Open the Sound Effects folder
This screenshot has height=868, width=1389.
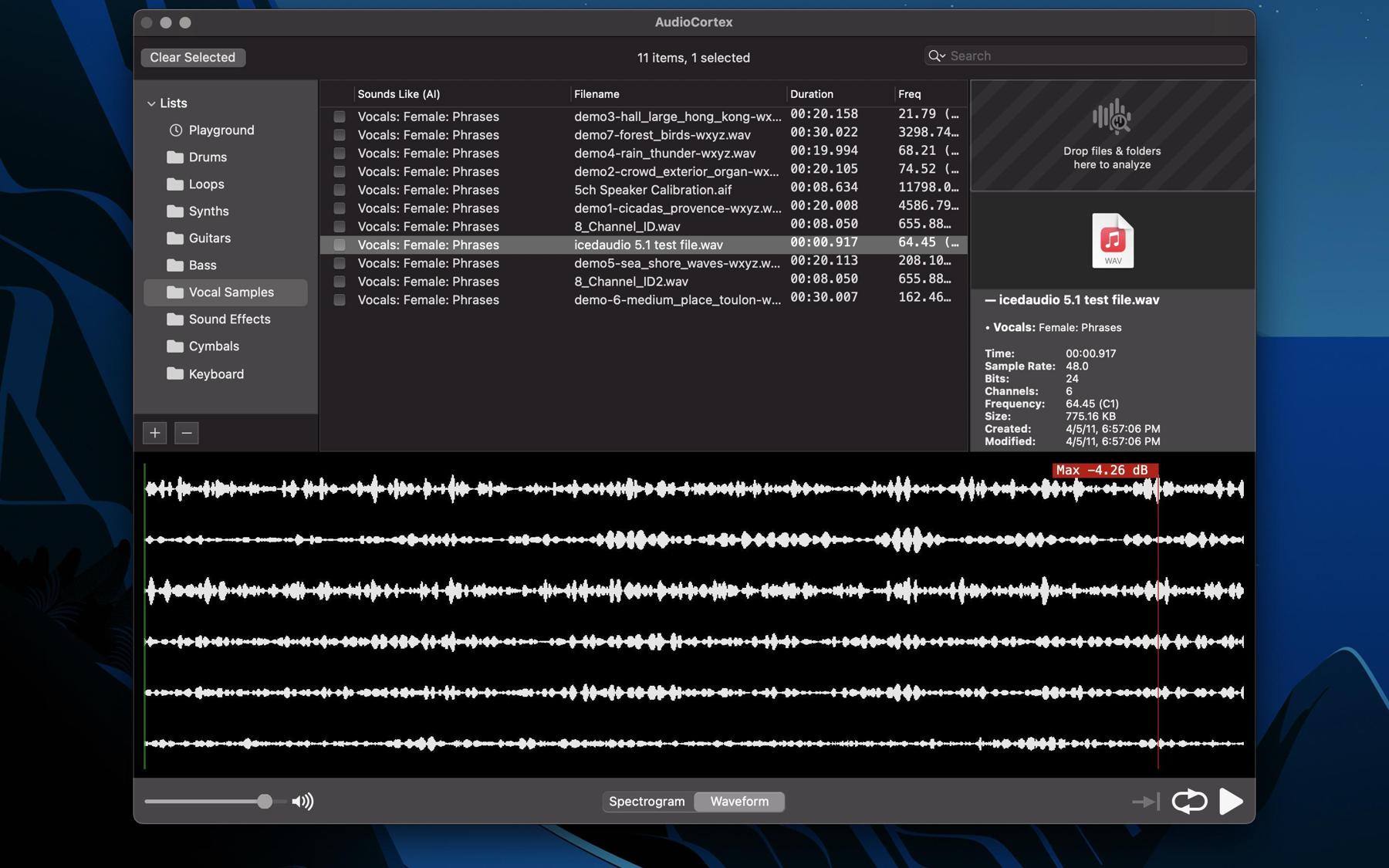[x=229, y=319]
